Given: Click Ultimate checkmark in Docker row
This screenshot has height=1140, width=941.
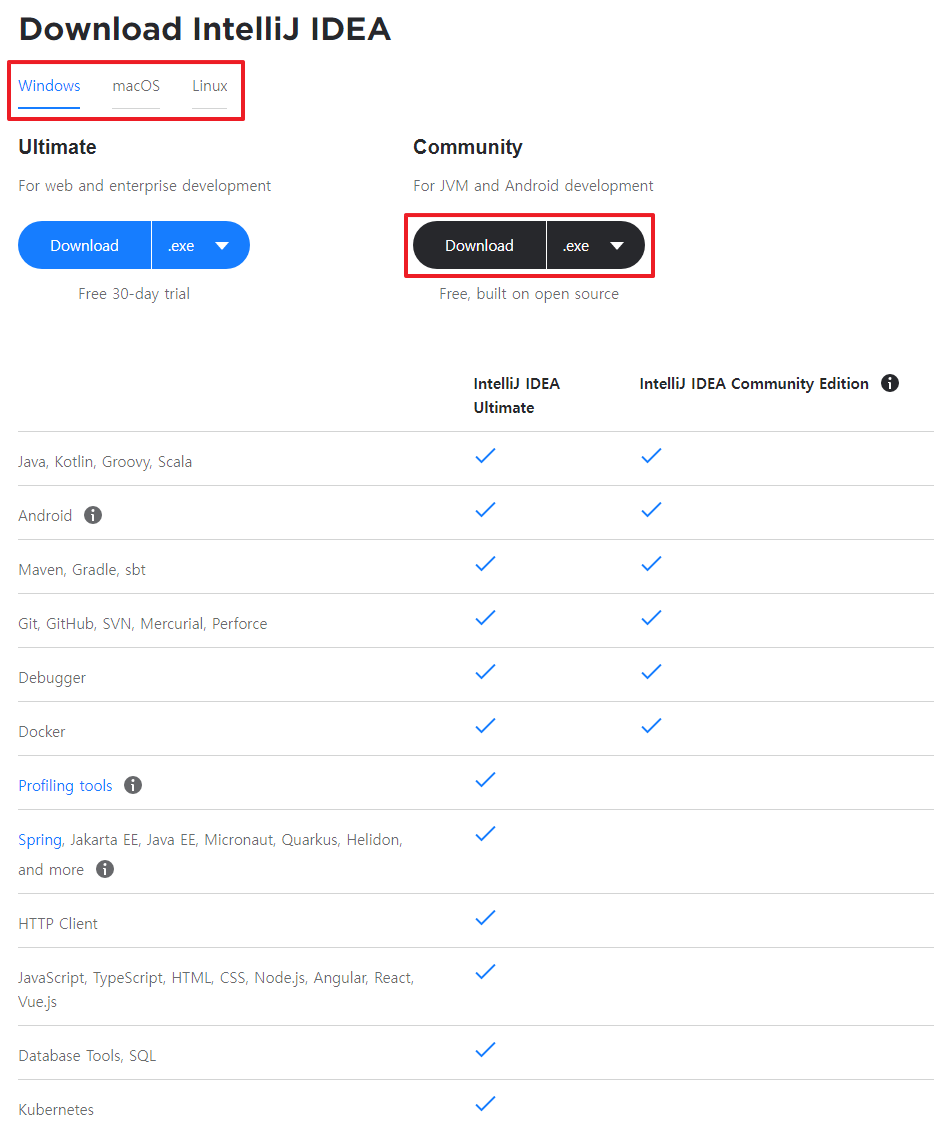Looking at the screenshot, I should (x=485, y=726).
